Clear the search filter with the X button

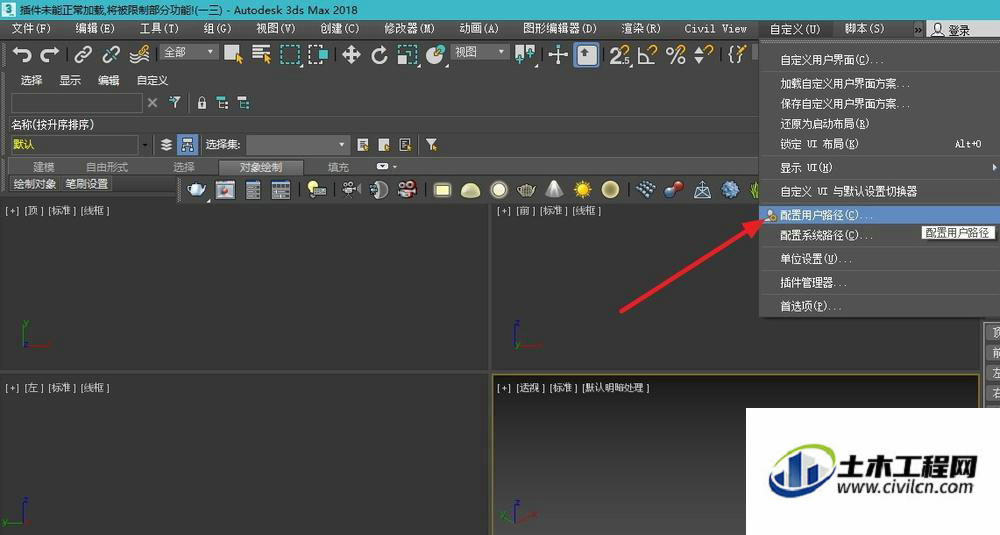(x=152, y=103)
